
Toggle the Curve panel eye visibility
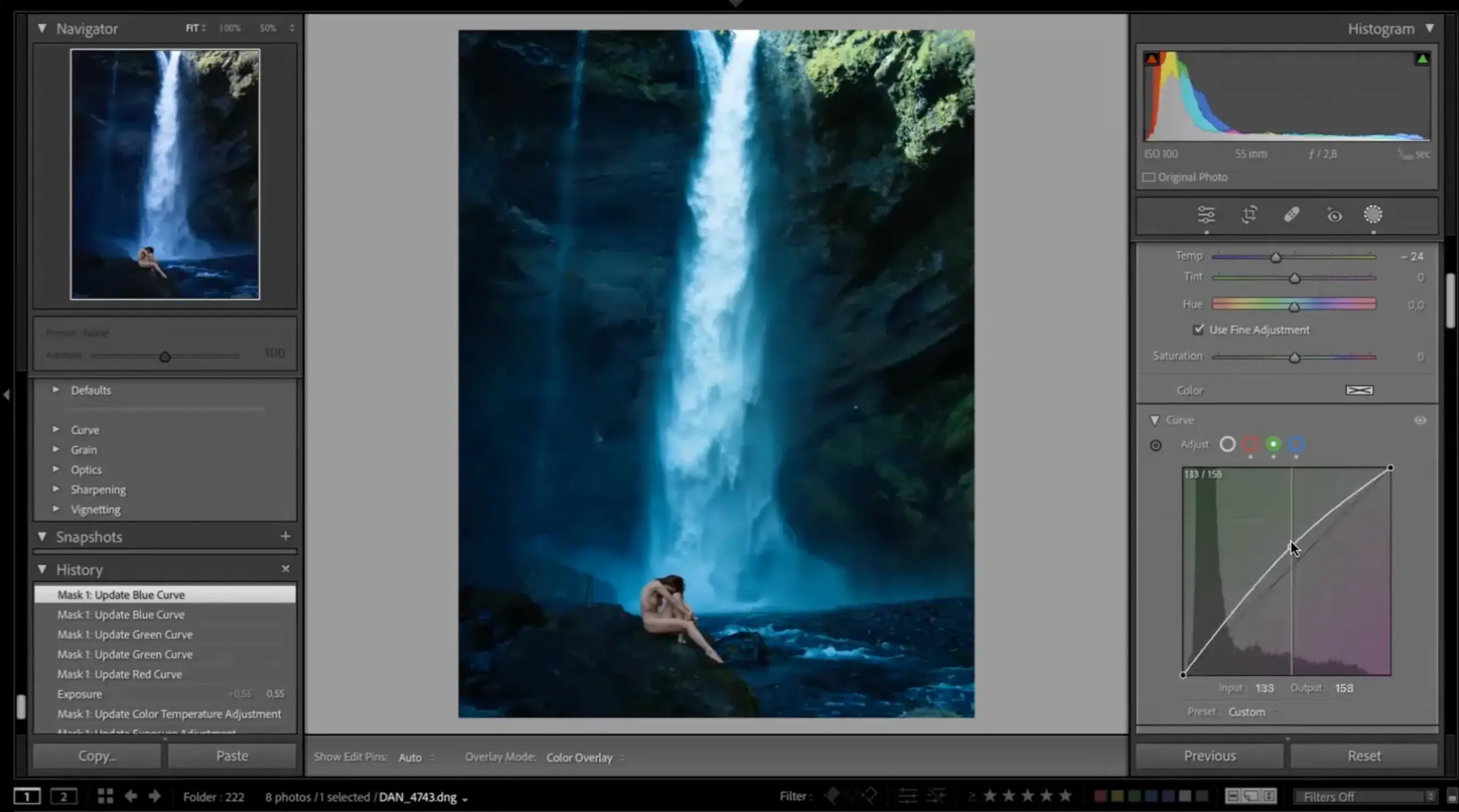(1420, 421)
